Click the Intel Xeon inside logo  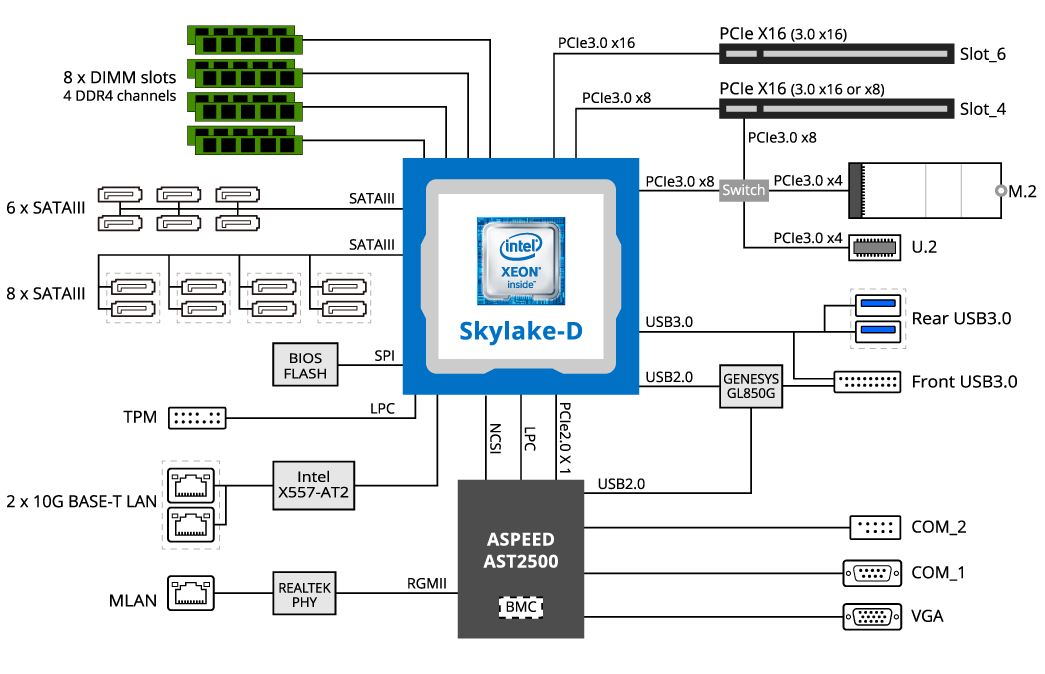pyautogui.click(x=521, y=261)
